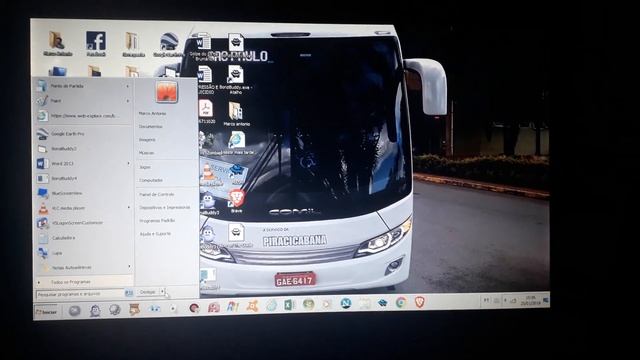Open Computador from the Start menu
This screenshot has height=360, width=640.
coord(151,180)
